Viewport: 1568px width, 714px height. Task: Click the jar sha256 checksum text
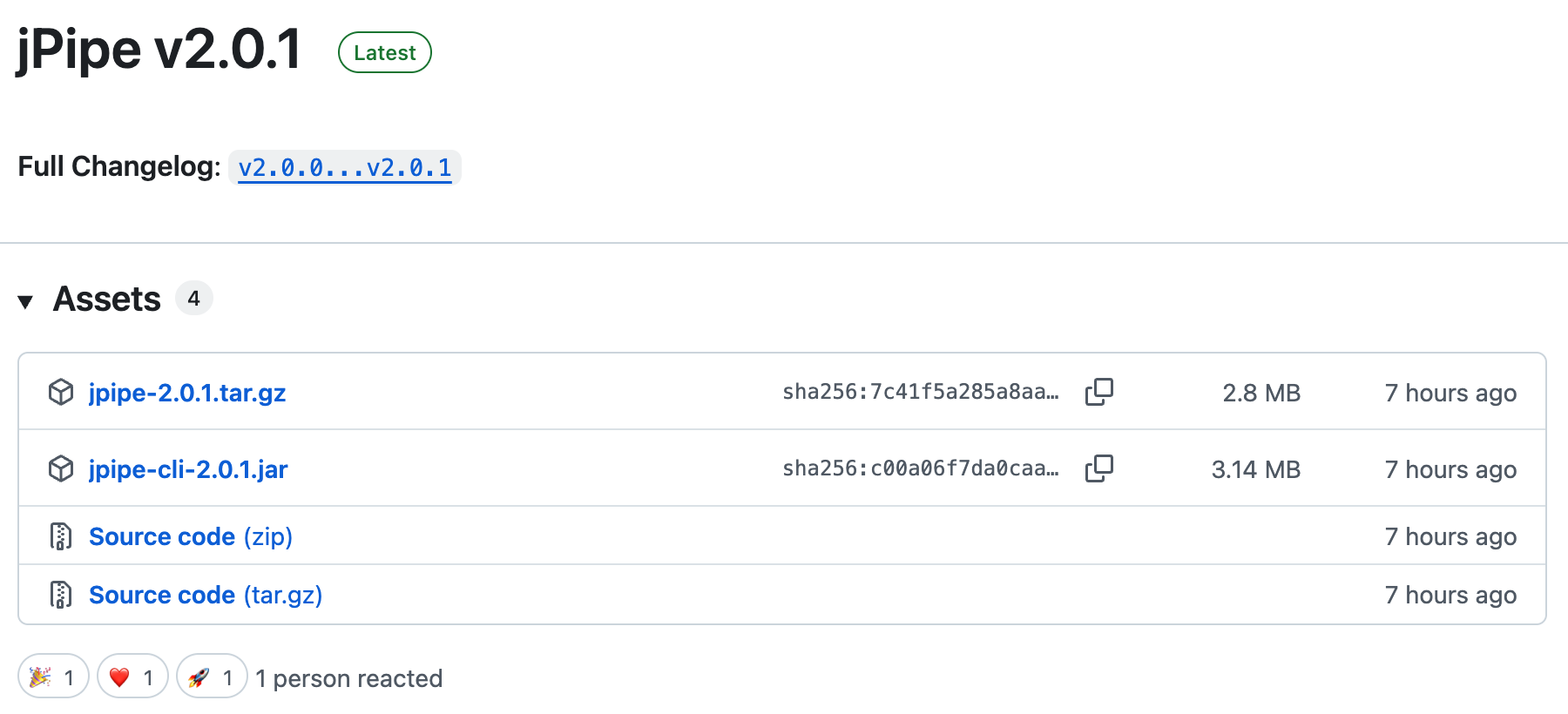point(920,468)
